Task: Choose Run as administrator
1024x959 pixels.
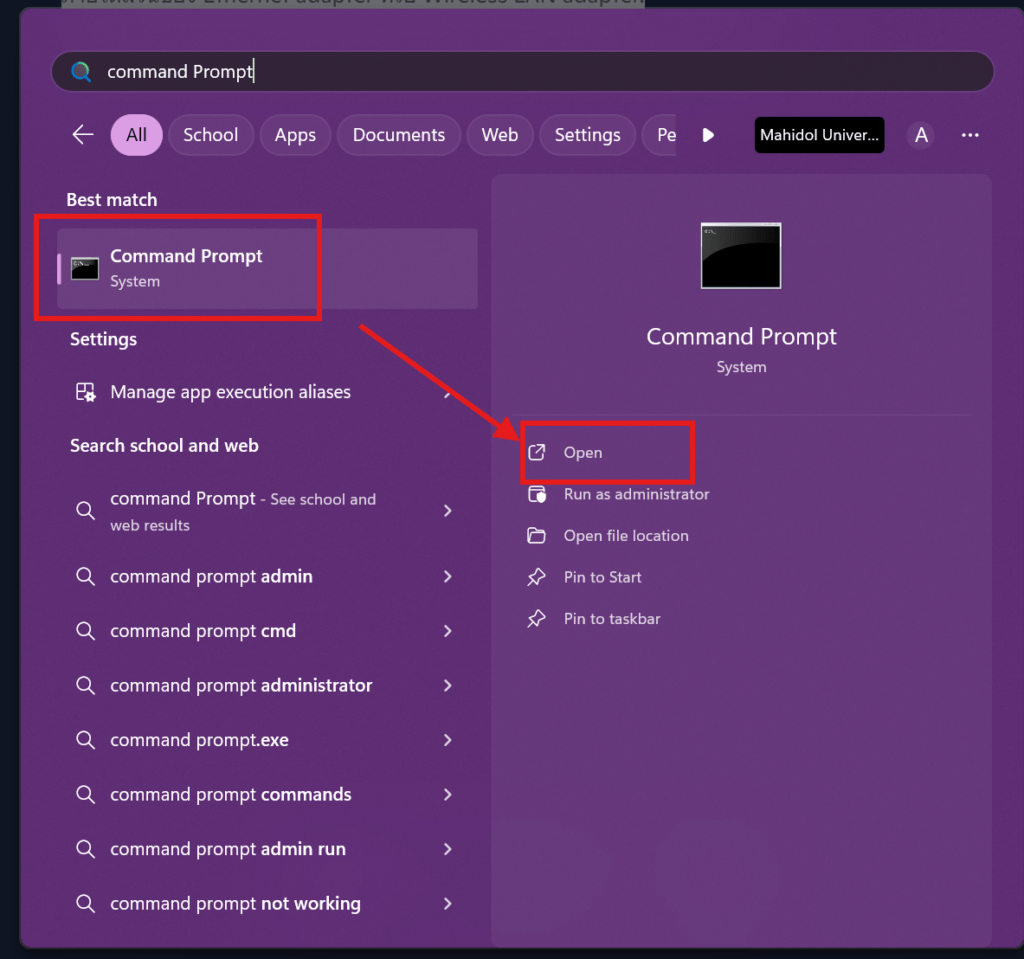Action: click(x=636, y=494)
